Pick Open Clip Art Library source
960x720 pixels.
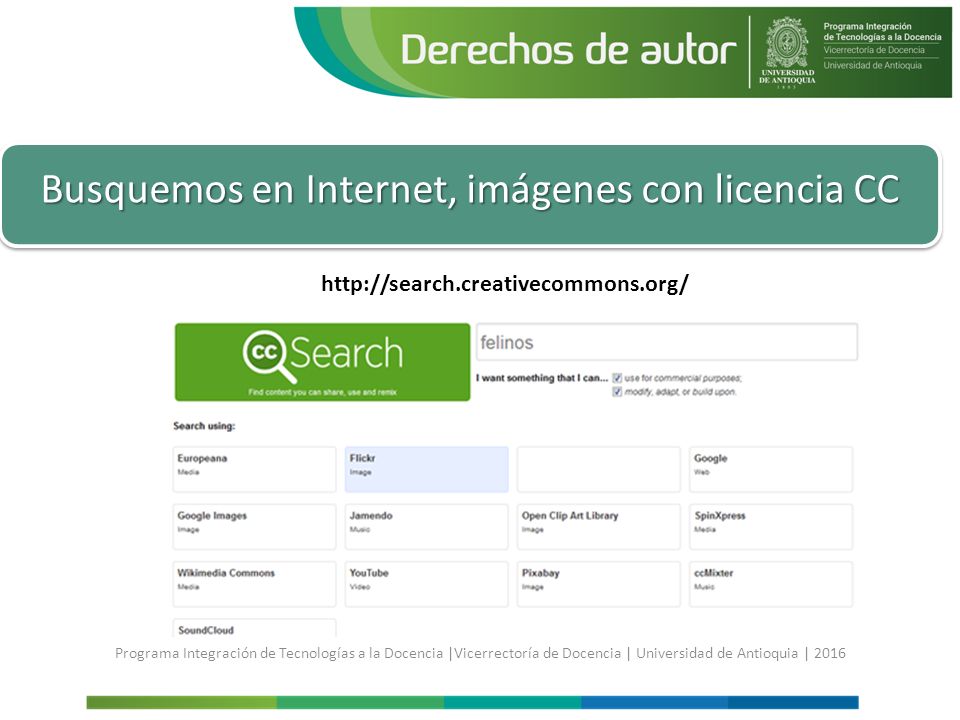[599, 527]
